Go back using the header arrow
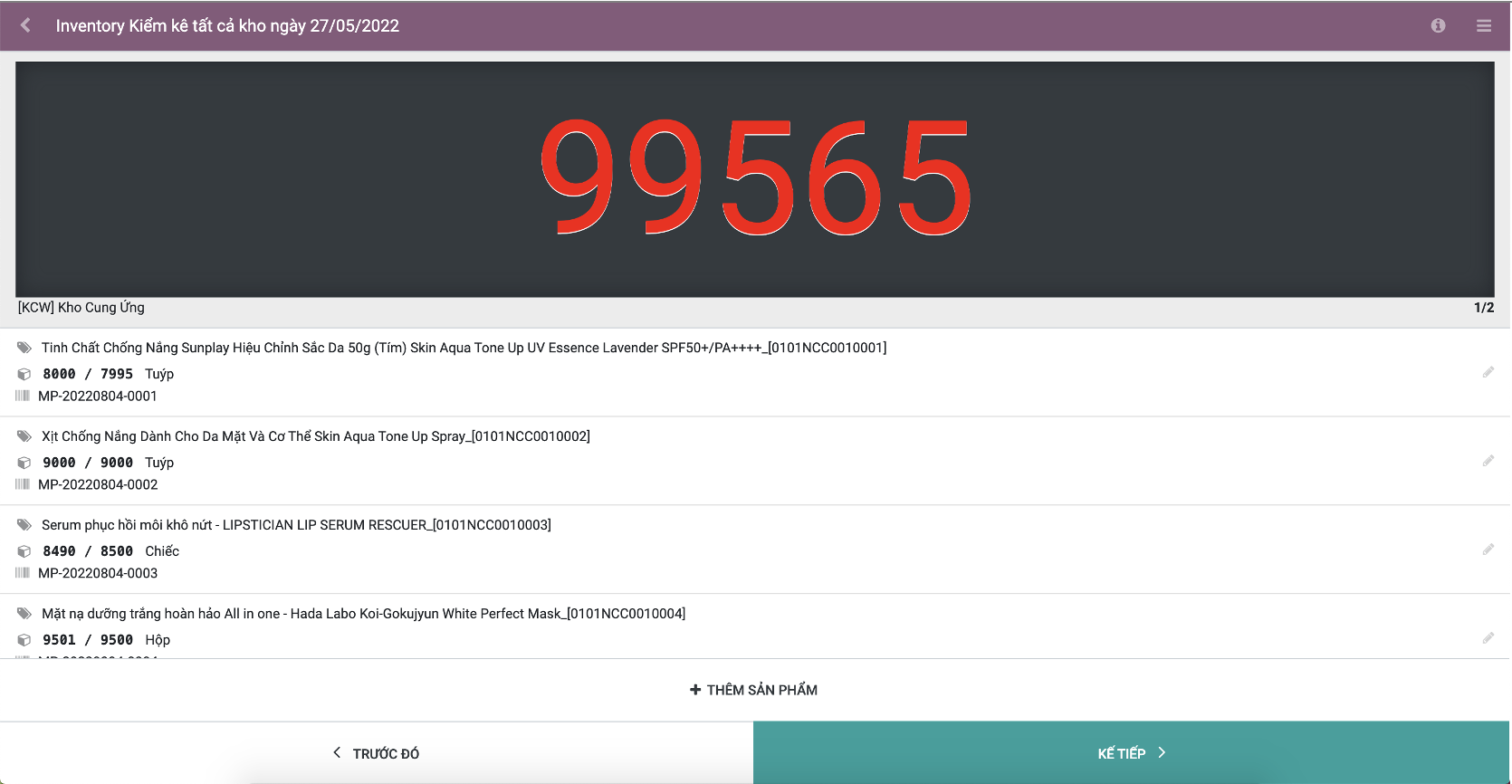1512x784 pixels. [x=25, y=25]
